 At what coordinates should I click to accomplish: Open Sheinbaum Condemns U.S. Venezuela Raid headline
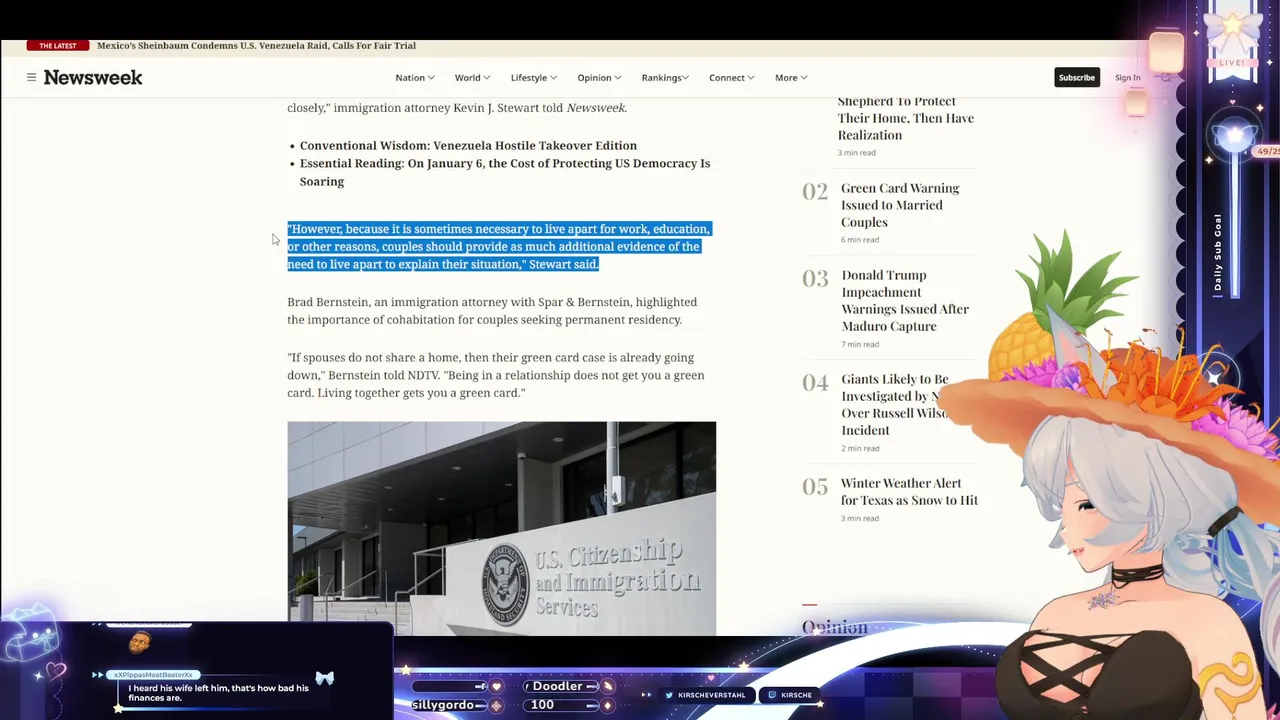(x=256, y=46)
